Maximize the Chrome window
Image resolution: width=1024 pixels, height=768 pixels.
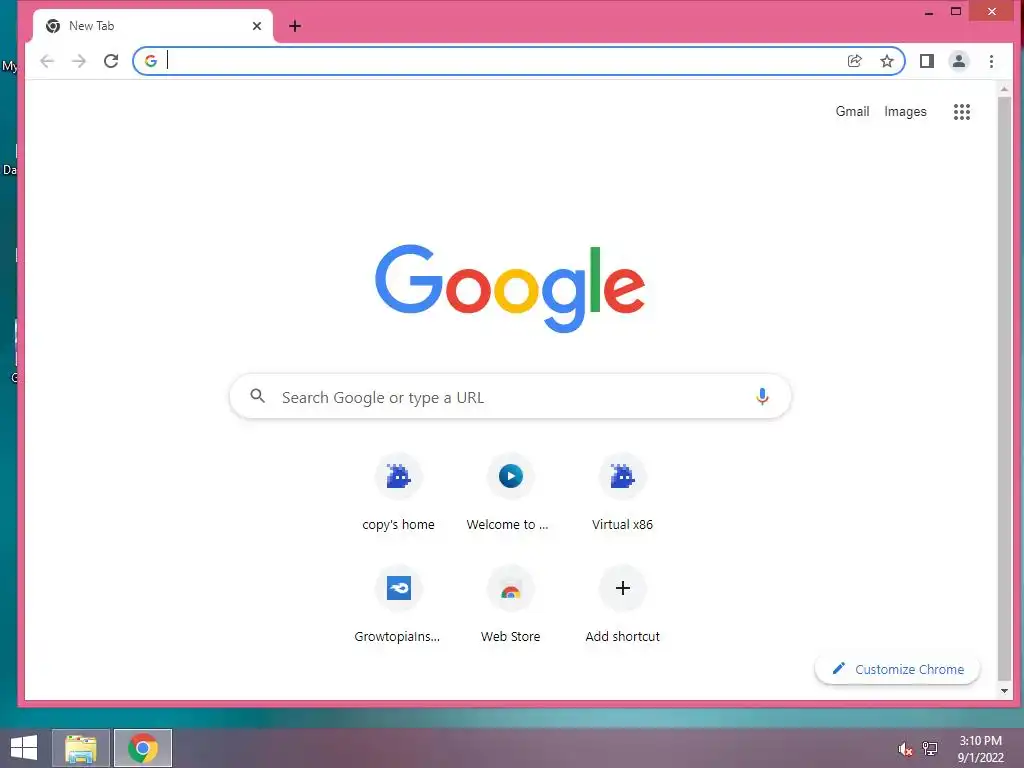956,12
